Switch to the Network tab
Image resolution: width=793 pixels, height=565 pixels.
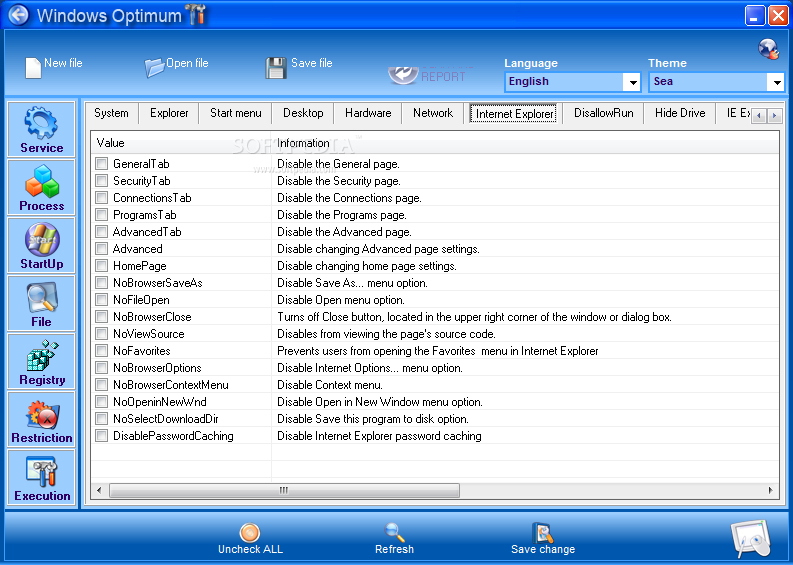(x=433, y=113)
